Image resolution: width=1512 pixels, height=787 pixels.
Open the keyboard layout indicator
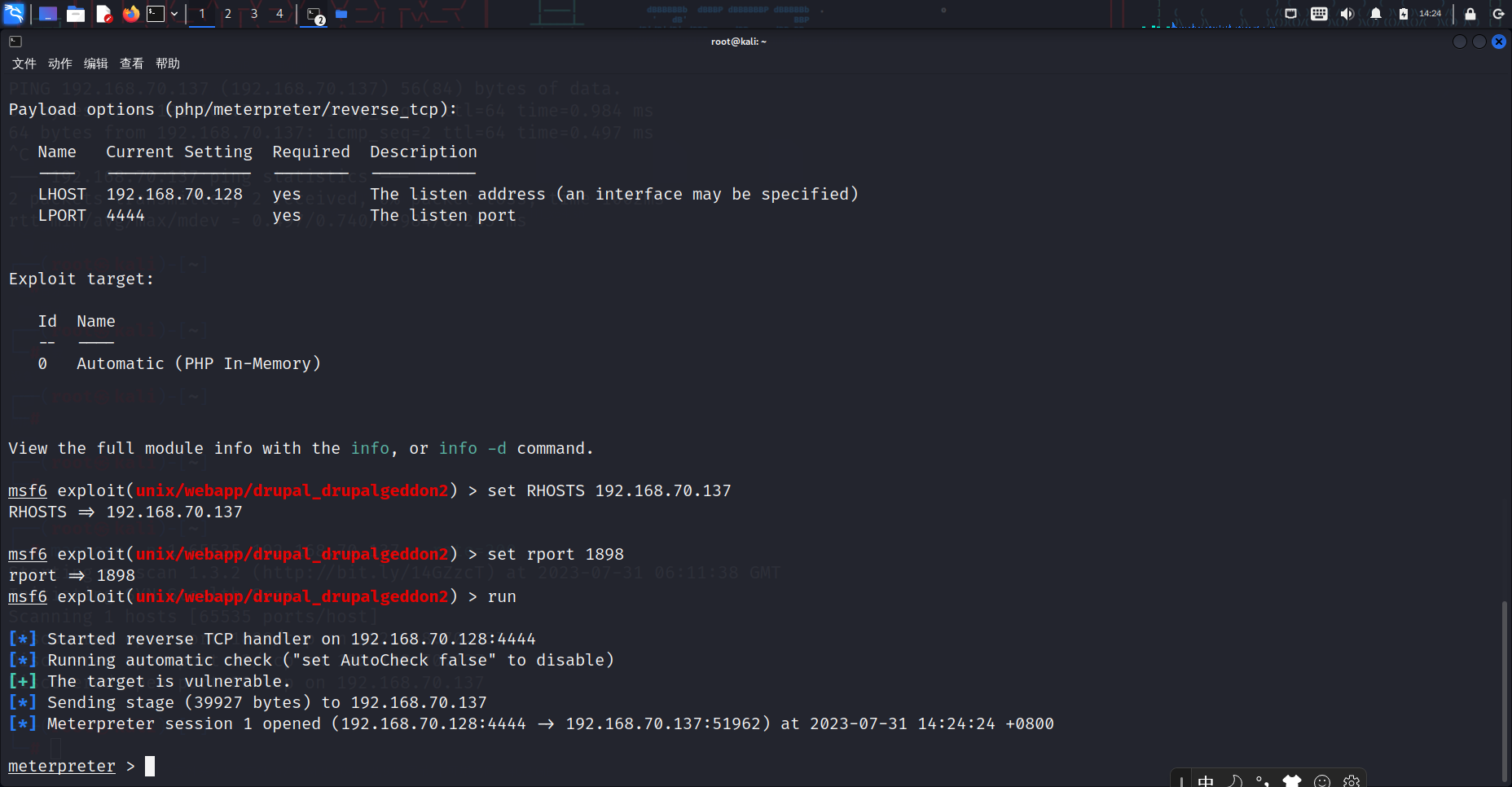click(1320, 14)
